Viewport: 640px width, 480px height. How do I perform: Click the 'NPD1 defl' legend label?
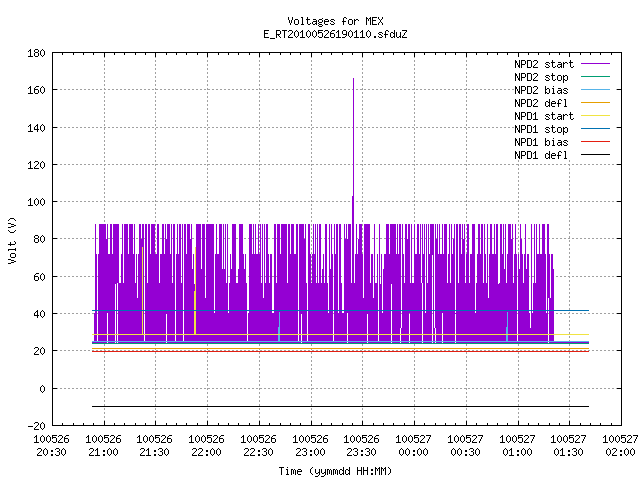click(541, 156)
